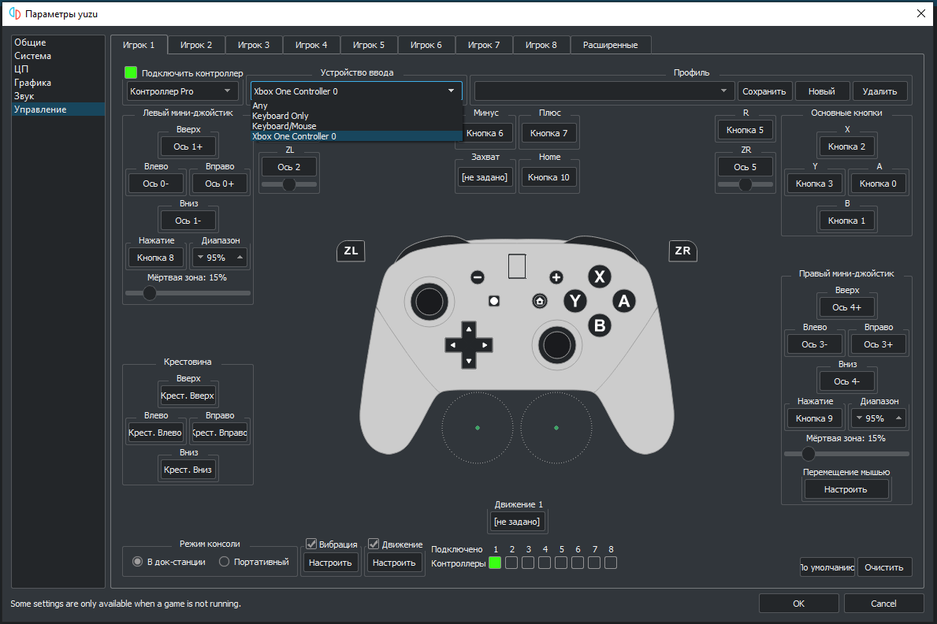Expand the Профиль dropdown
Screen dimensions: 937x624
[725, 91]
